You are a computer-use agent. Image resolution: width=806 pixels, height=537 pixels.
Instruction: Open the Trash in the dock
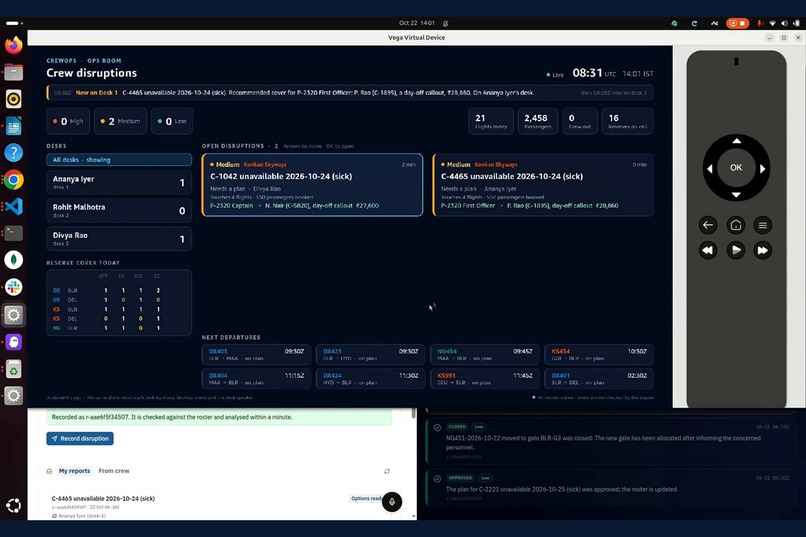14,369
